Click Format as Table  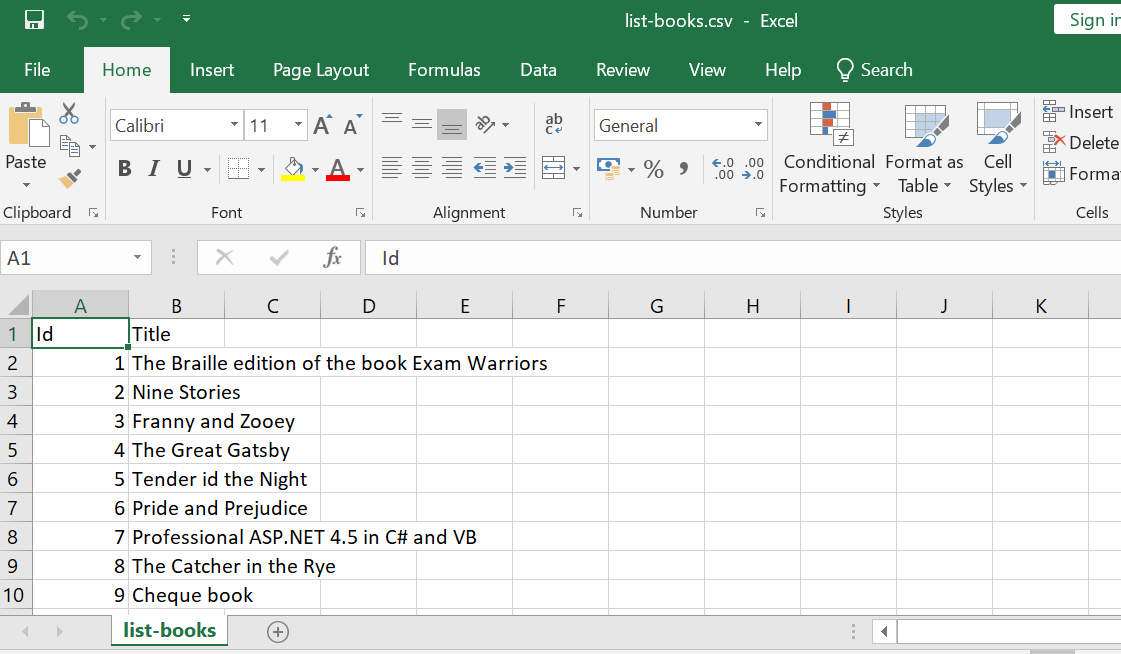click(x=922, y=150)
